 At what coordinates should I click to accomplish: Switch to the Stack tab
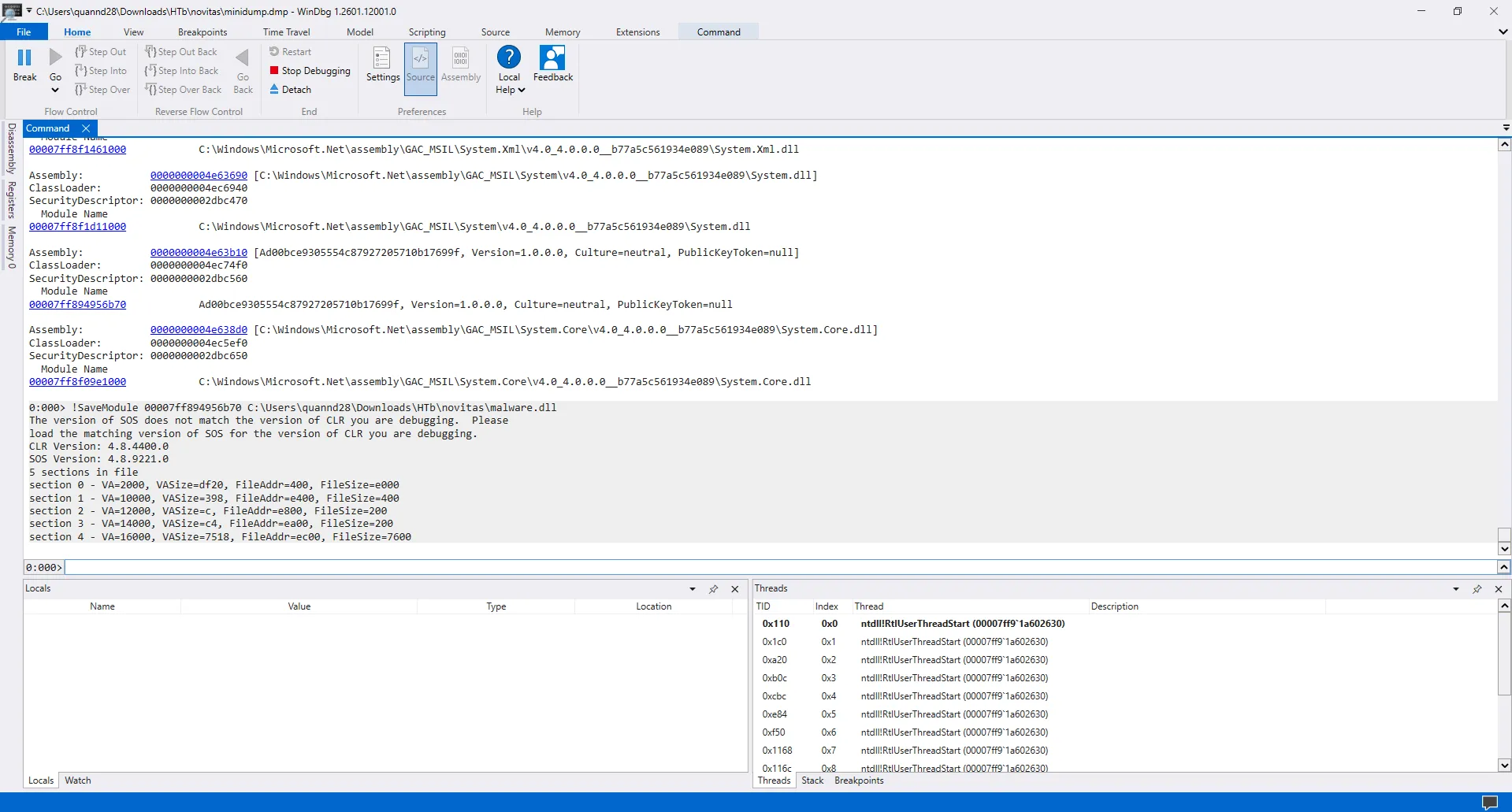coord(812,780)
